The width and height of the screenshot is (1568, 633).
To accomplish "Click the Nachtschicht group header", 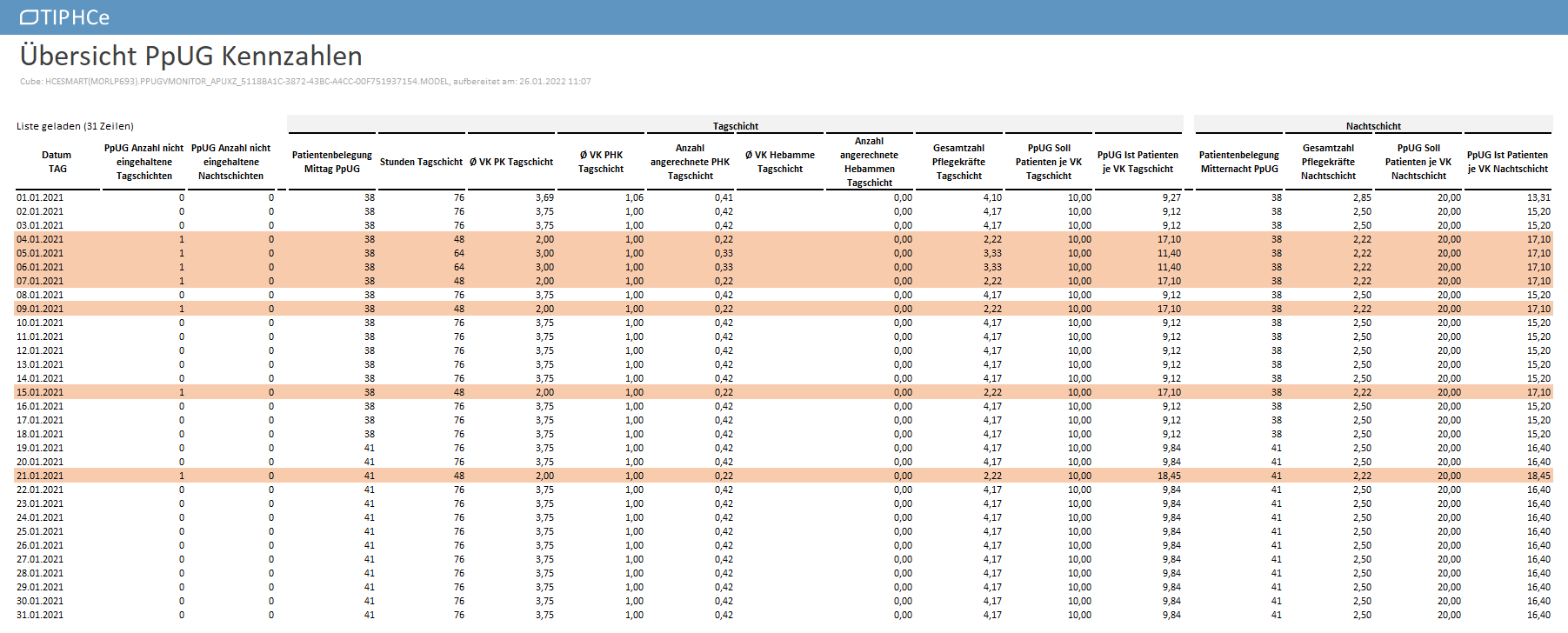I will coord(1373,126).
